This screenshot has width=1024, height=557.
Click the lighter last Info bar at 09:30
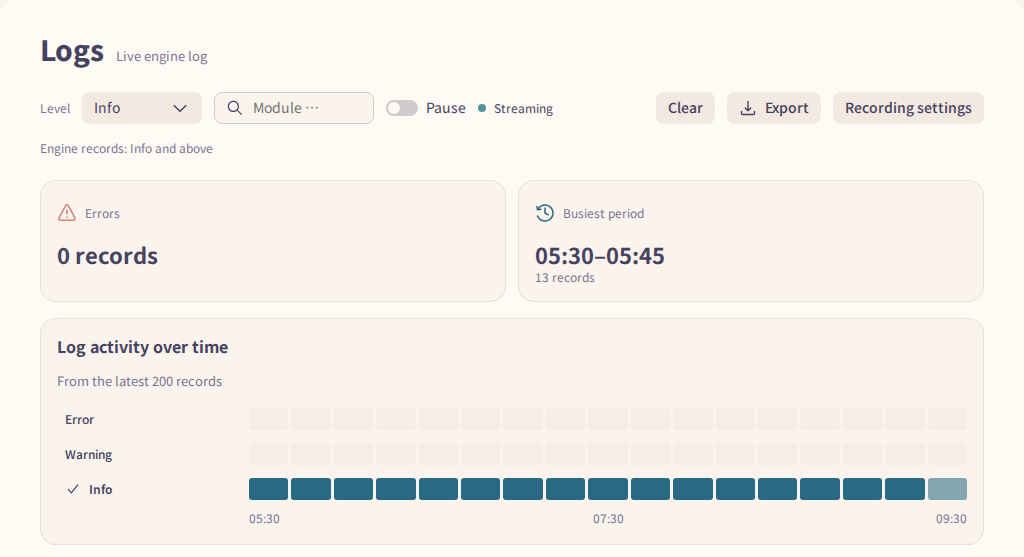point(948,489)
